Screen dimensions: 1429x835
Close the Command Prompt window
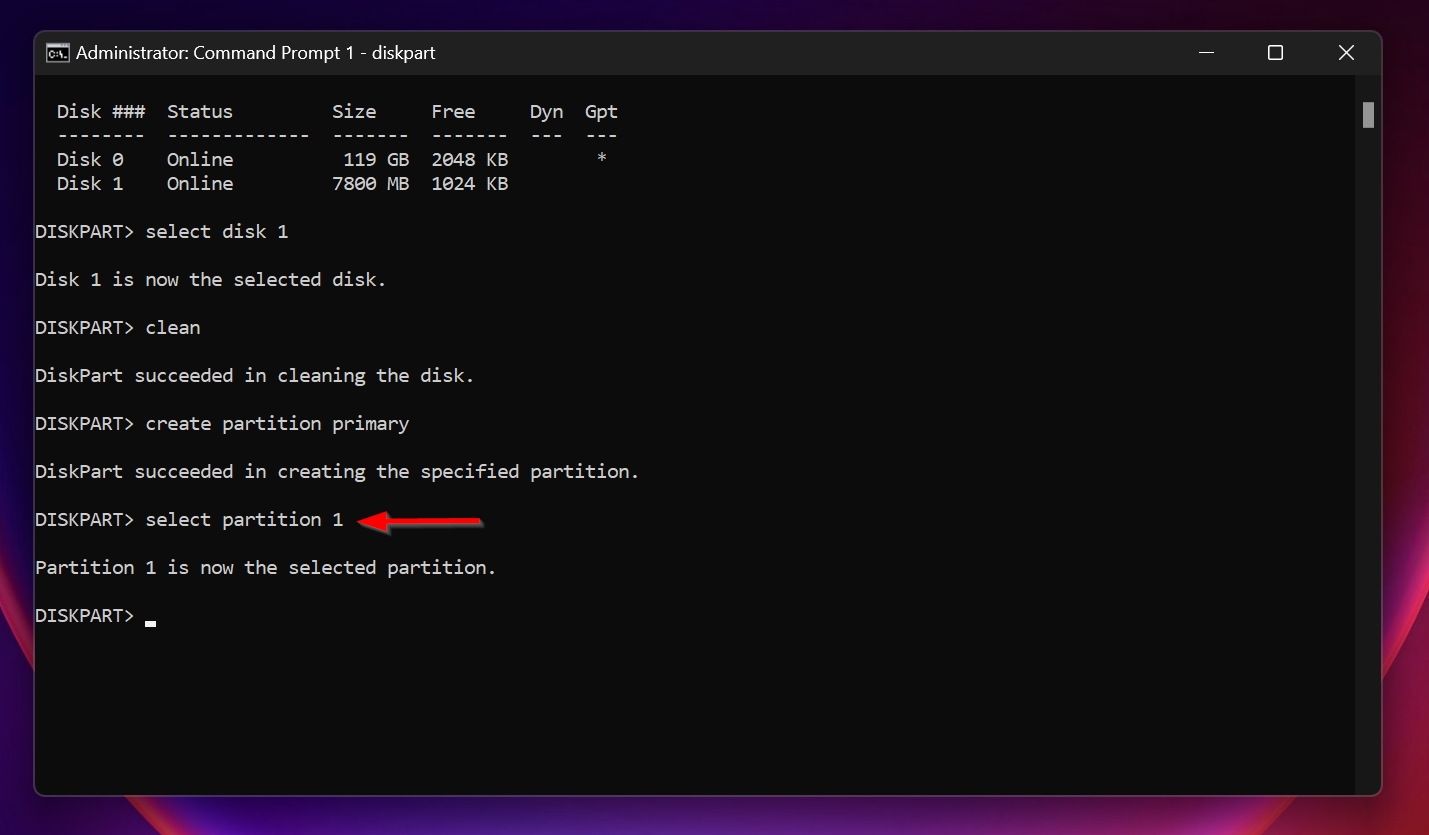(x=1346, y=53)
